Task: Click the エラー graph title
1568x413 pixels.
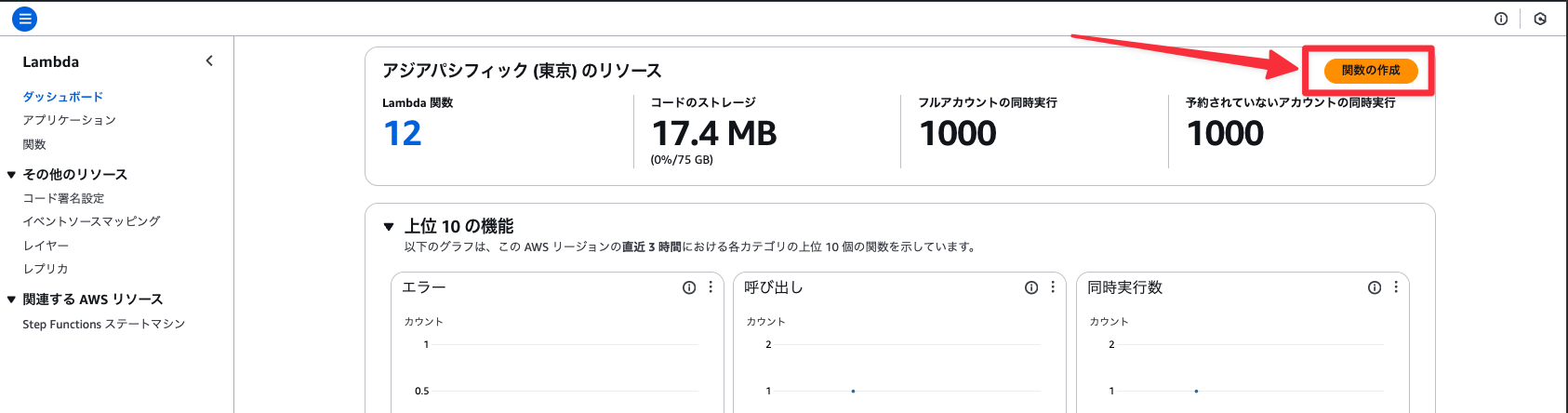Action: tap(424, 287)
